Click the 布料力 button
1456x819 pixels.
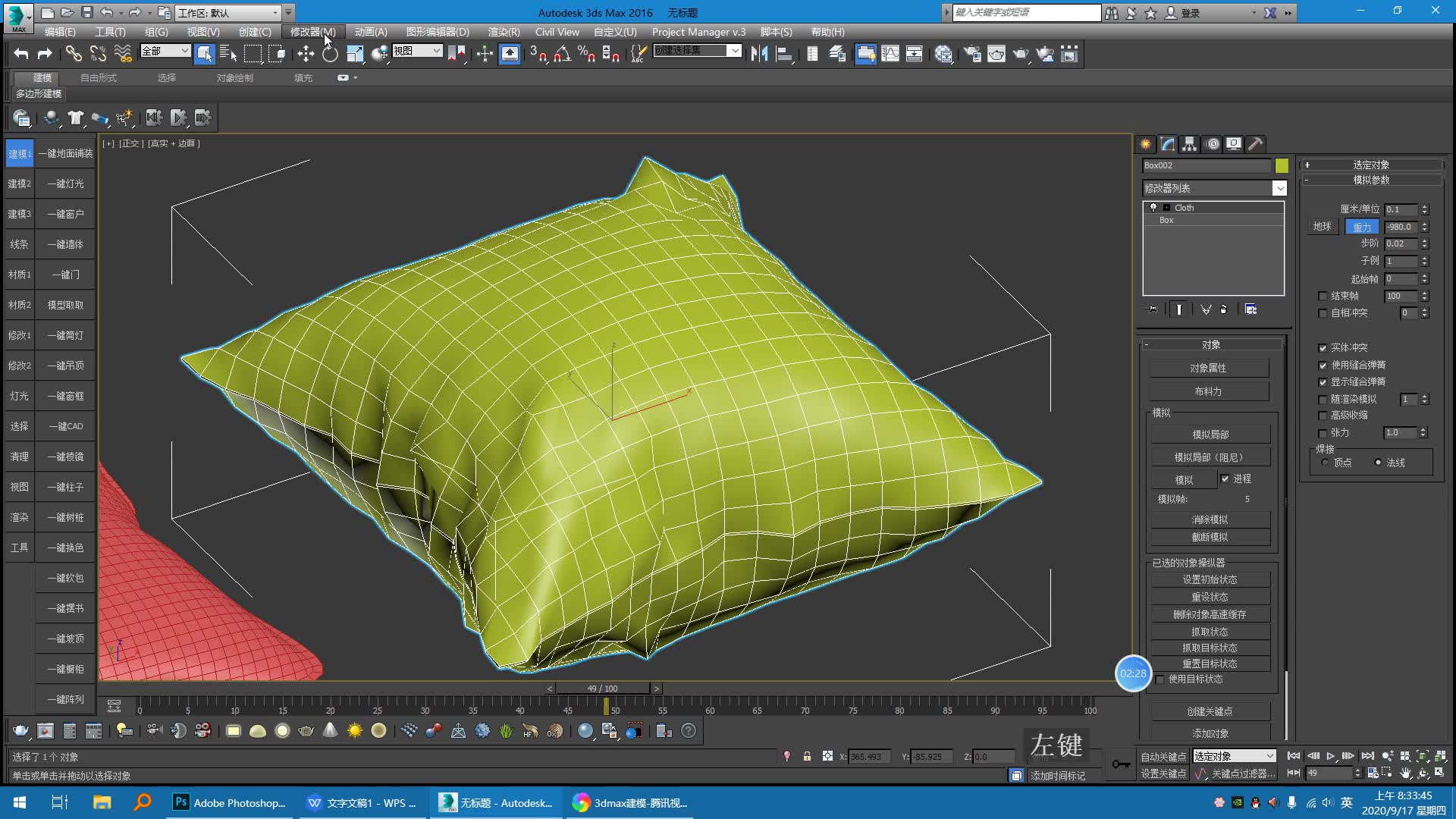(x=1210, y=391)
